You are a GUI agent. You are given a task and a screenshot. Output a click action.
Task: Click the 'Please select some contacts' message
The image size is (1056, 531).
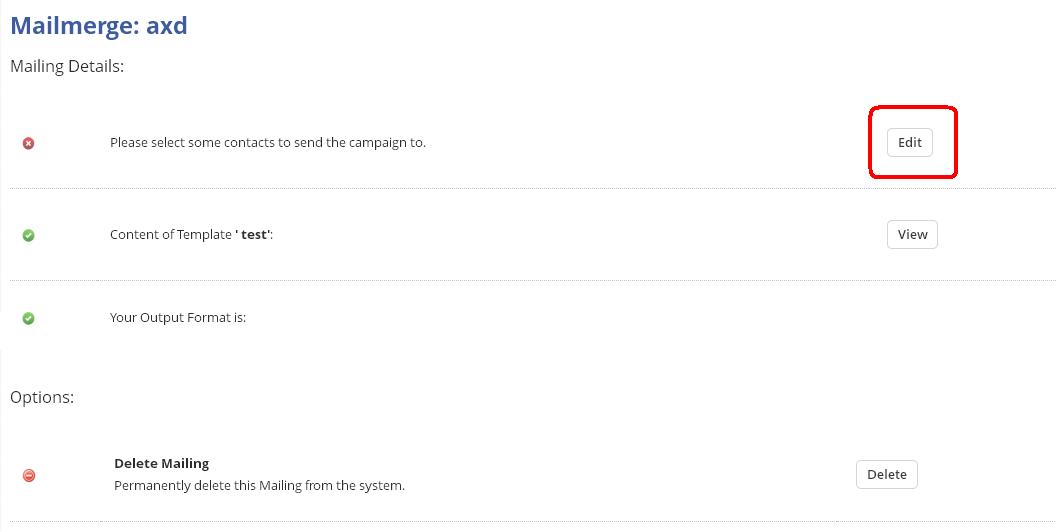tap(267, 142)
